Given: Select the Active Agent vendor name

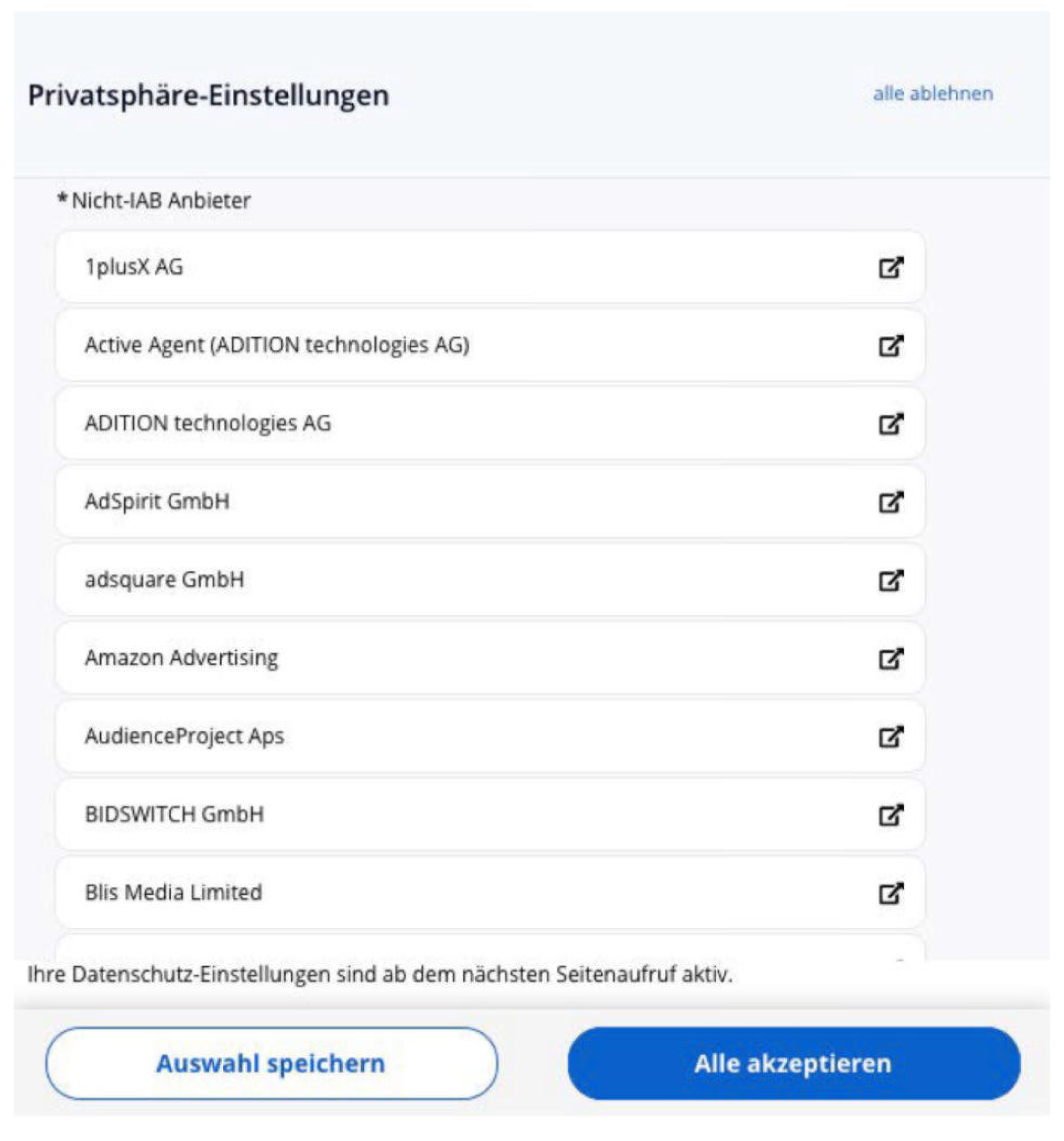Looking at the screenshot, I should click(277, 345).
